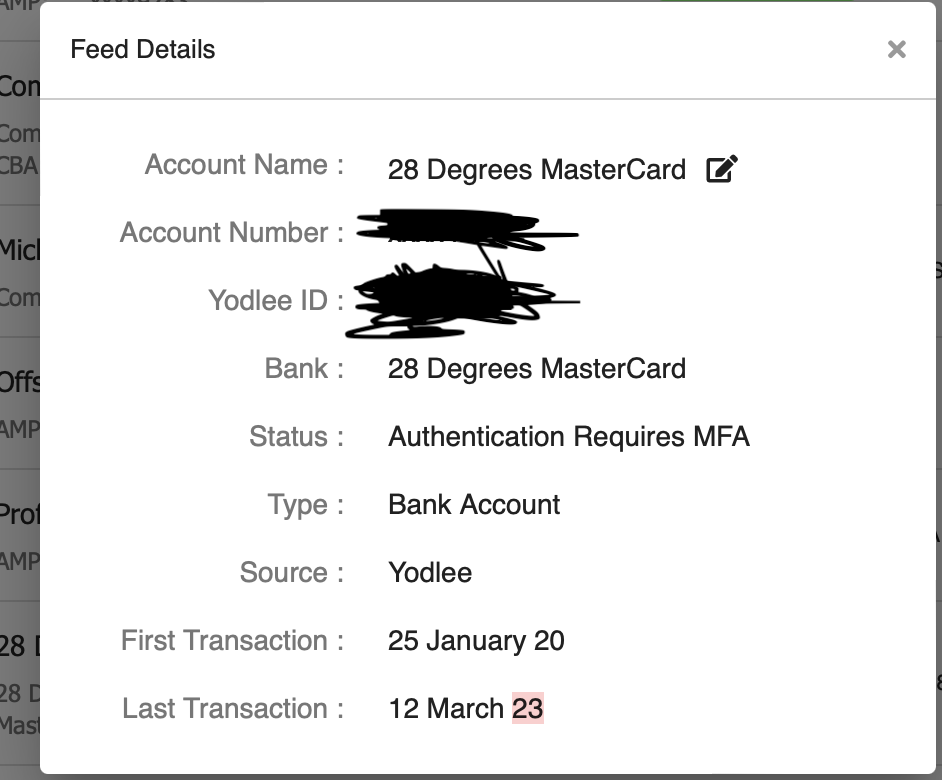942x780 pixels.
Task: Select the First Transaction date 25 January 20
Action: click(477, 640)
